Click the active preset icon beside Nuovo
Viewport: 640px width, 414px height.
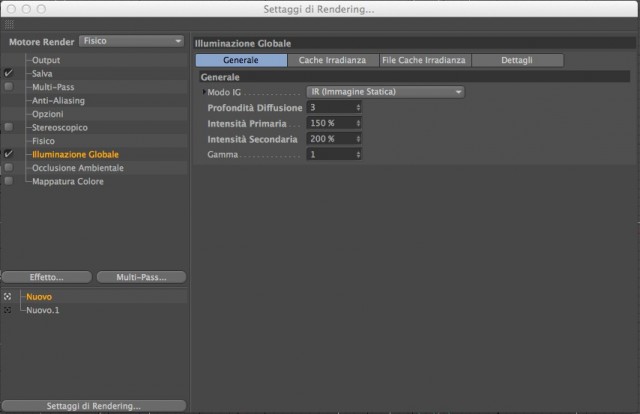coord(7,297)
